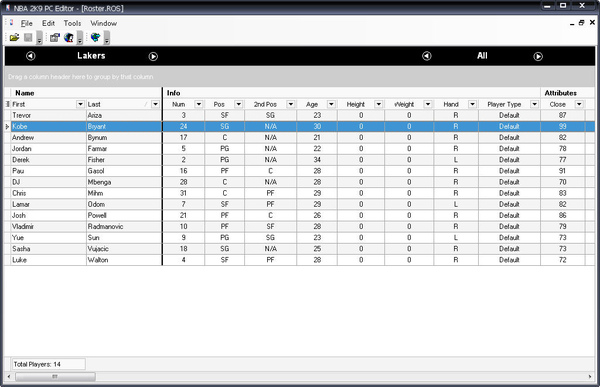The image size is (600, 387).
Task: Open filter dropdown for Height column
Action: coord(378,104)
